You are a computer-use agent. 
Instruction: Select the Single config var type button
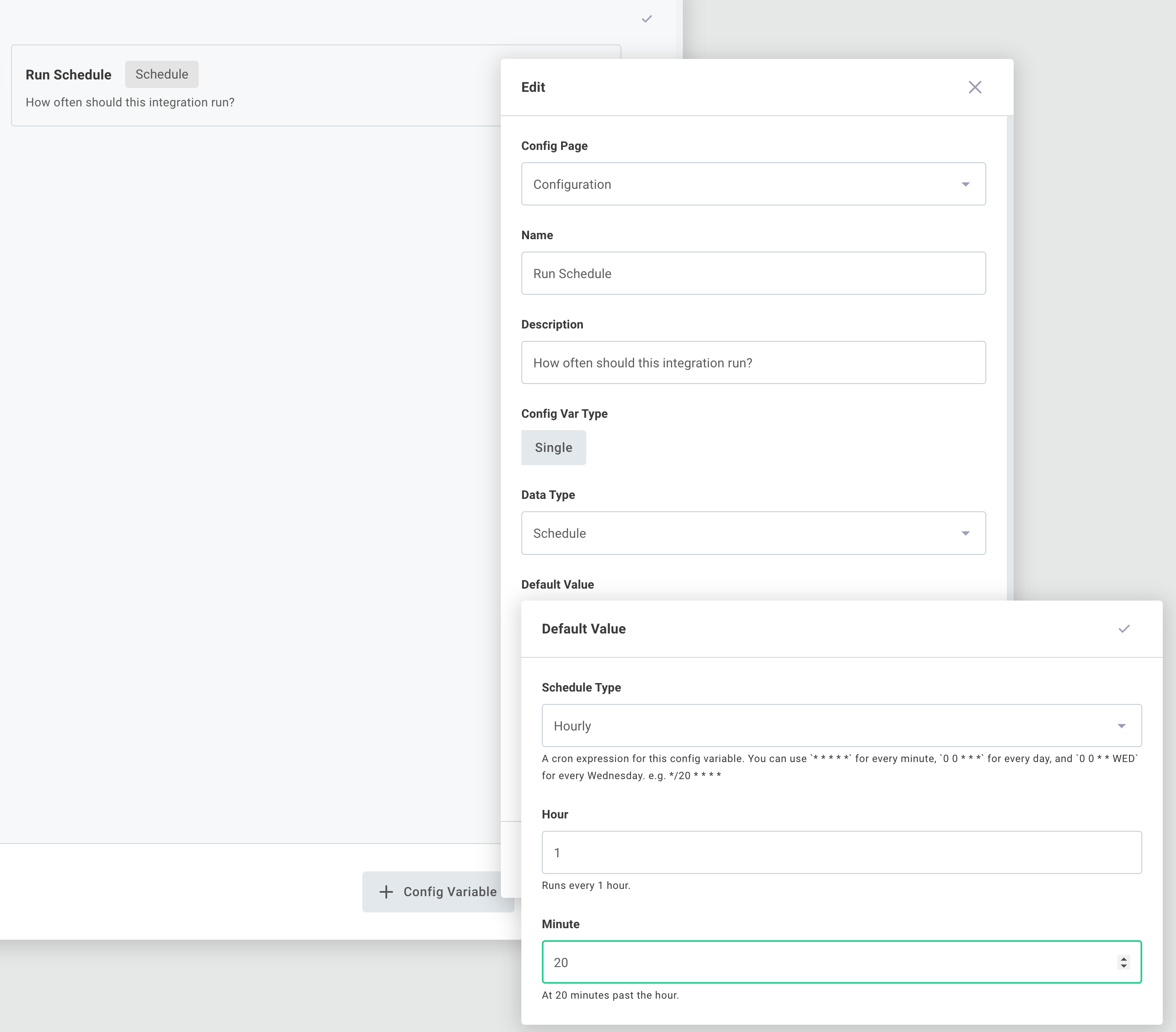coord(553,448)
